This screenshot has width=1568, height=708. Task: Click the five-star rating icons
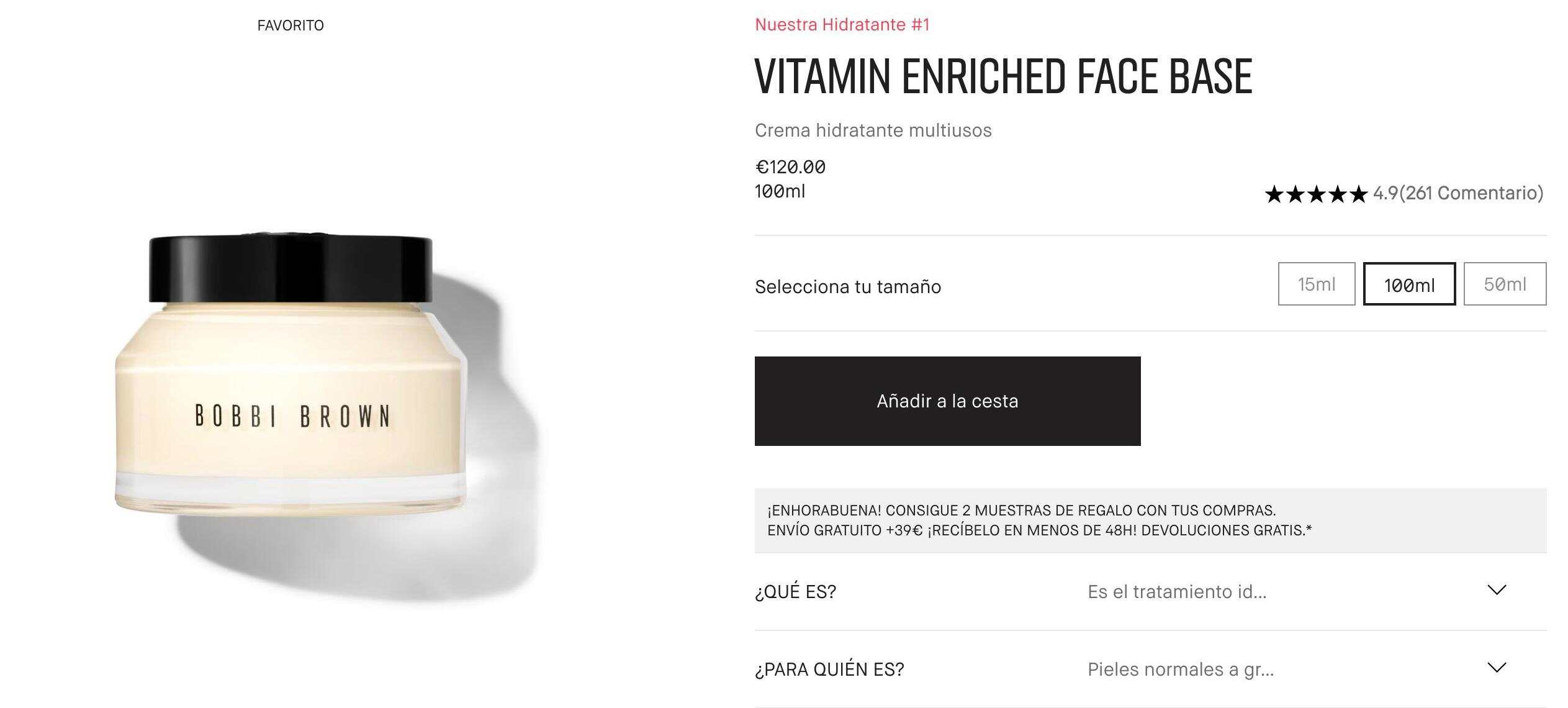point(1316,194)
